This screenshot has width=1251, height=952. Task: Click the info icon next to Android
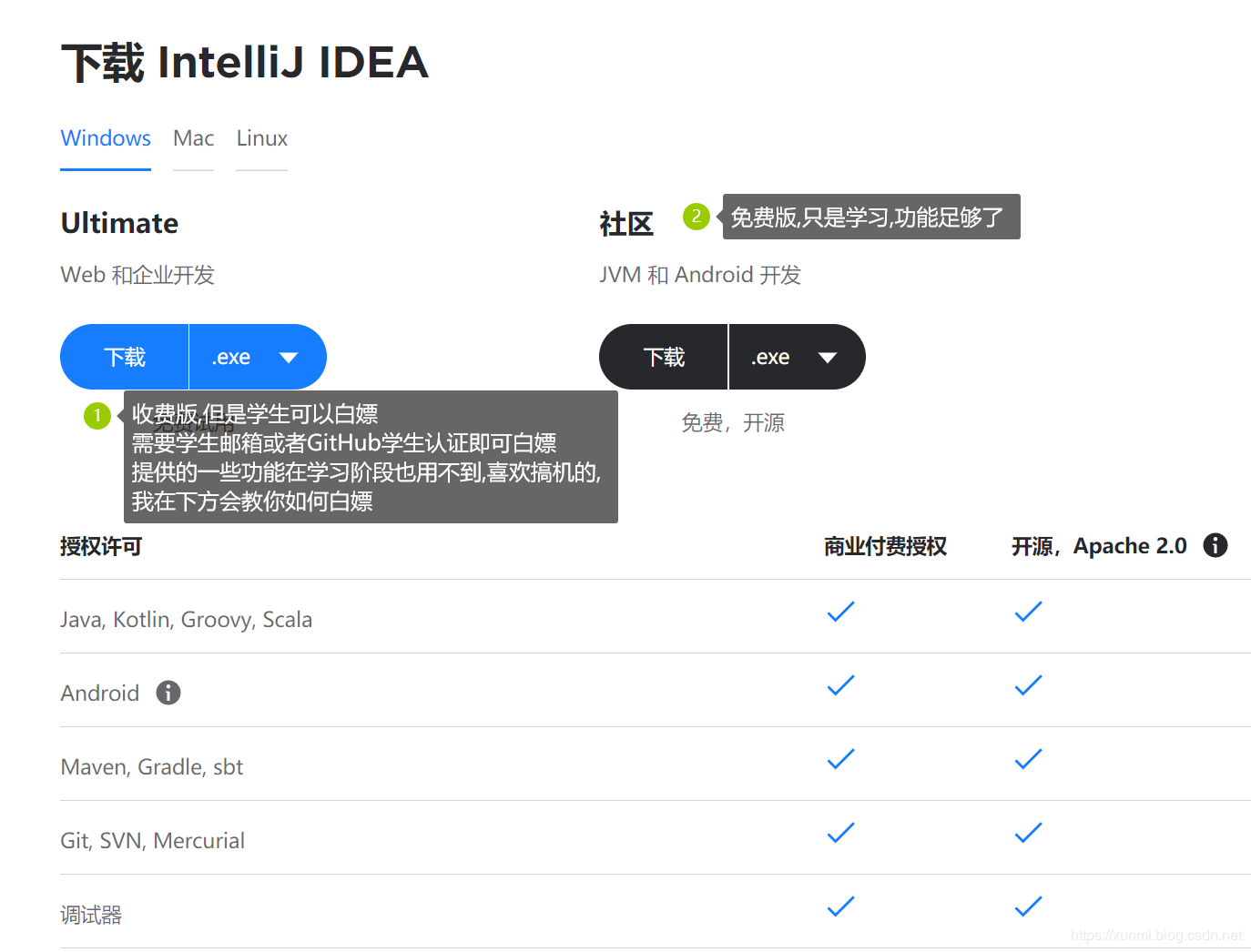pyautogui.click(x=168, y=693)
